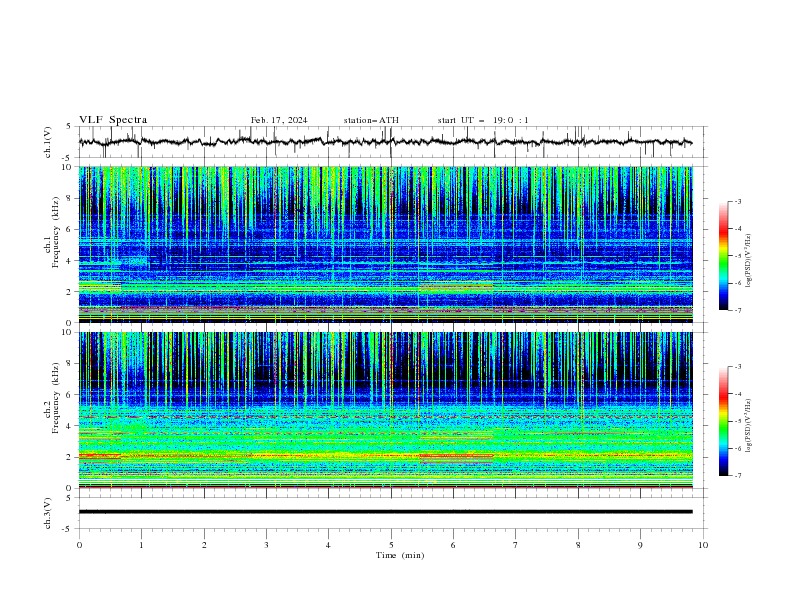Screen dimensions: 792x612
Task: Click the '2' kHz tick on ch.1 frequency axis
Action: pos(70,291)
